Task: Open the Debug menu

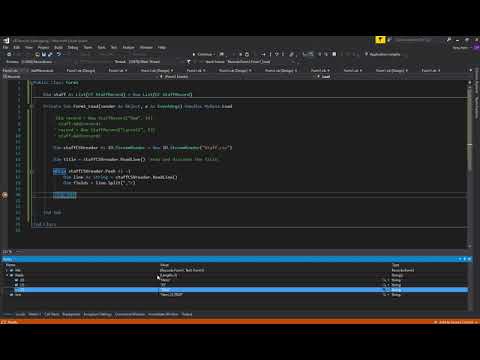Action: 73,47
